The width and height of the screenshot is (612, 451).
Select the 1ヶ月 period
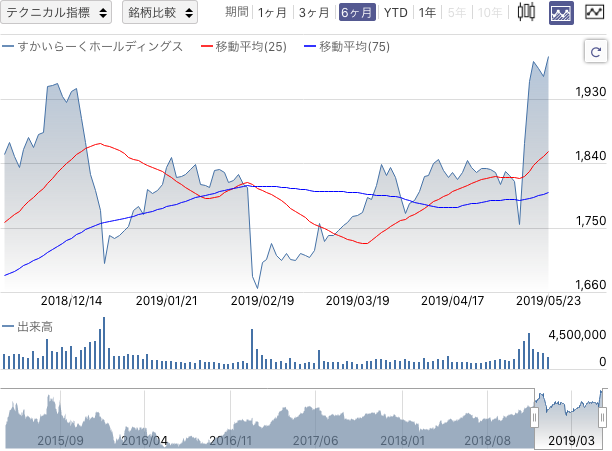(272, 12)
